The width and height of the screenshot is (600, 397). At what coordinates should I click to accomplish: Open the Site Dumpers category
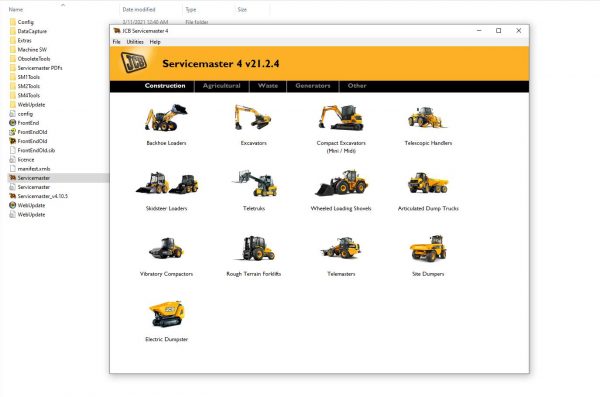click(428, 256)
